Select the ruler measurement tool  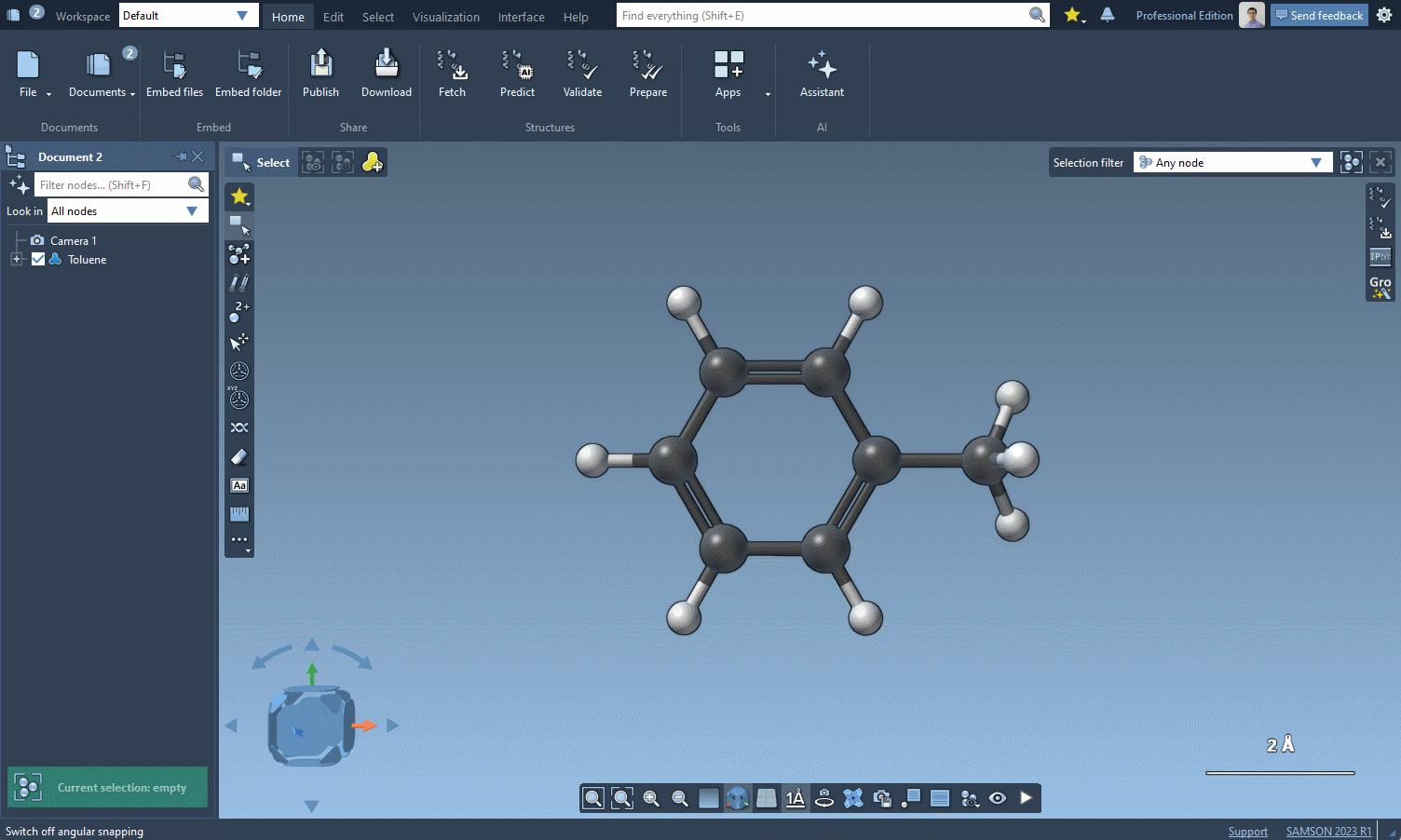click(239, 514)
